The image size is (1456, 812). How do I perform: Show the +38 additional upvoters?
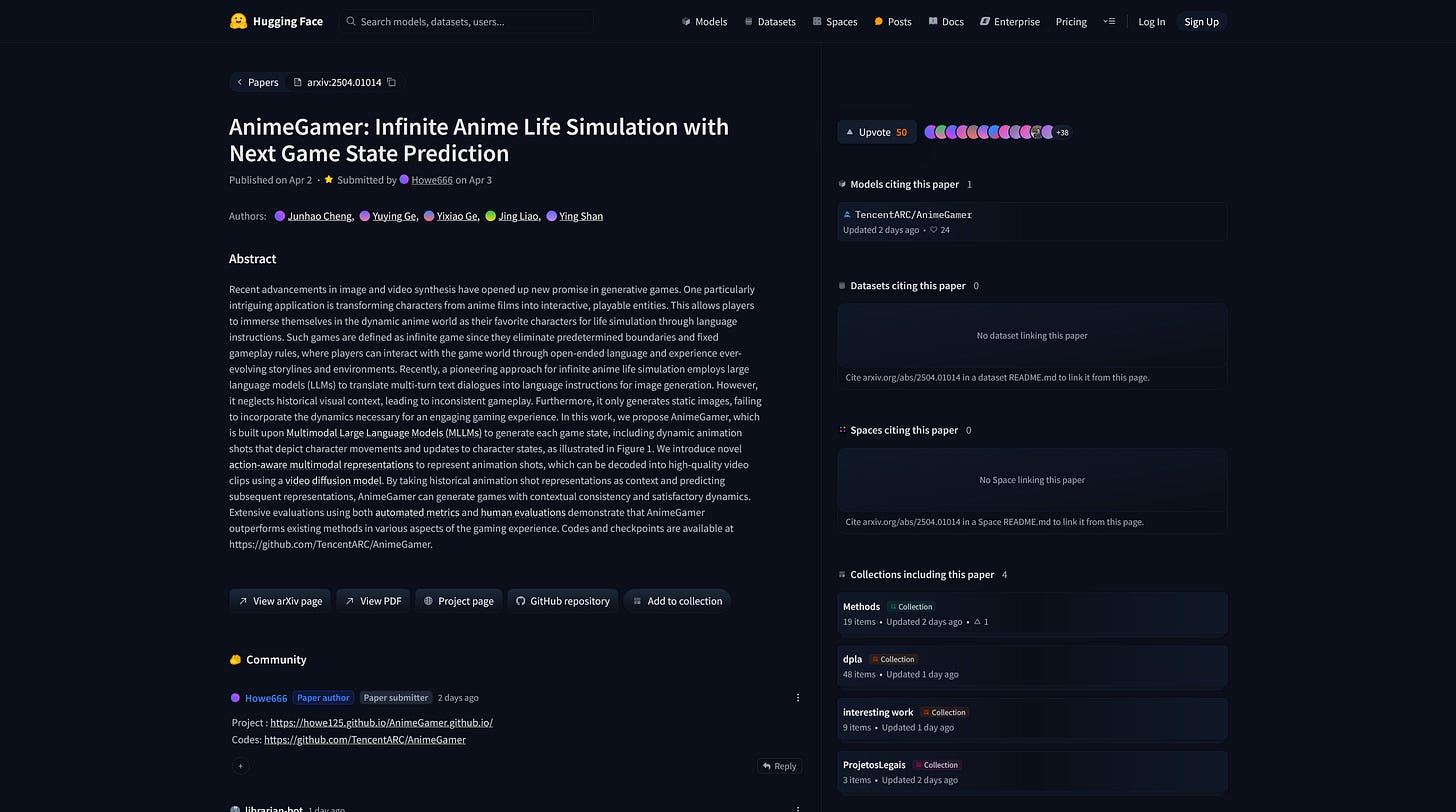click(1062, 132)
